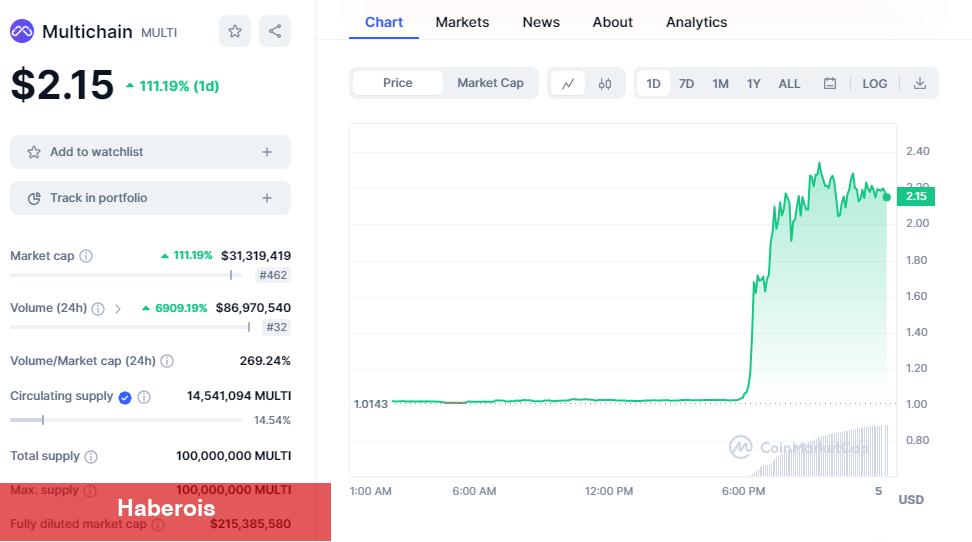Open Volume (24h) info icon
972x542 pixels.
click(98, 308)
